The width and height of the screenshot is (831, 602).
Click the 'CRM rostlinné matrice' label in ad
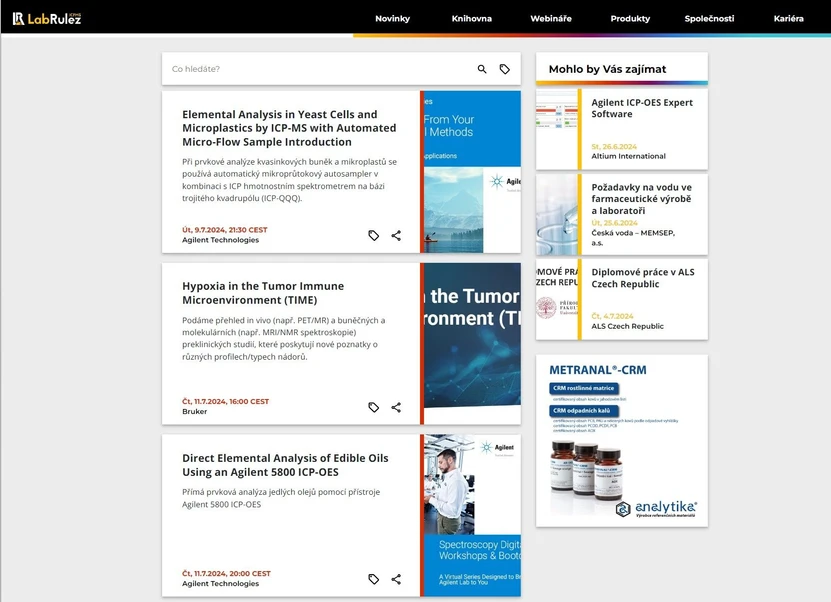point(584,388)
